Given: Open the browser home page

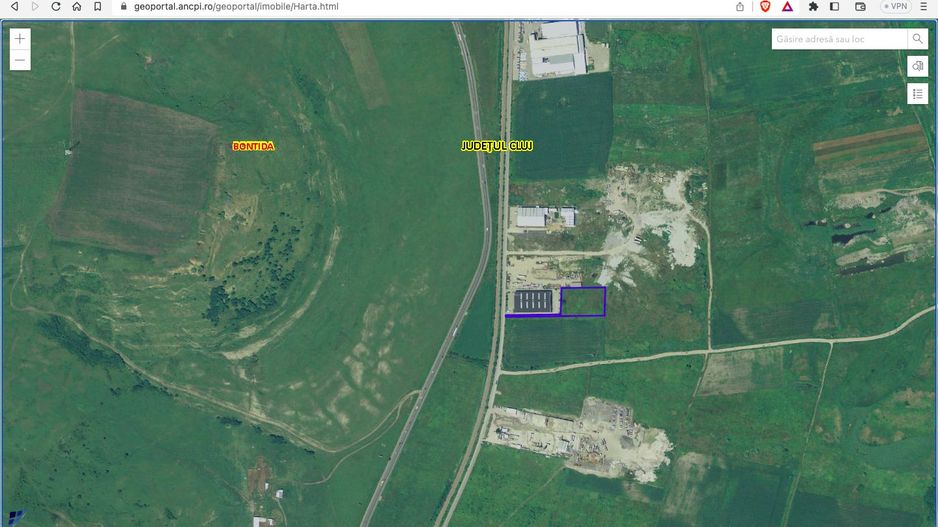Looking at the screenshot, I should coord(77,7).
